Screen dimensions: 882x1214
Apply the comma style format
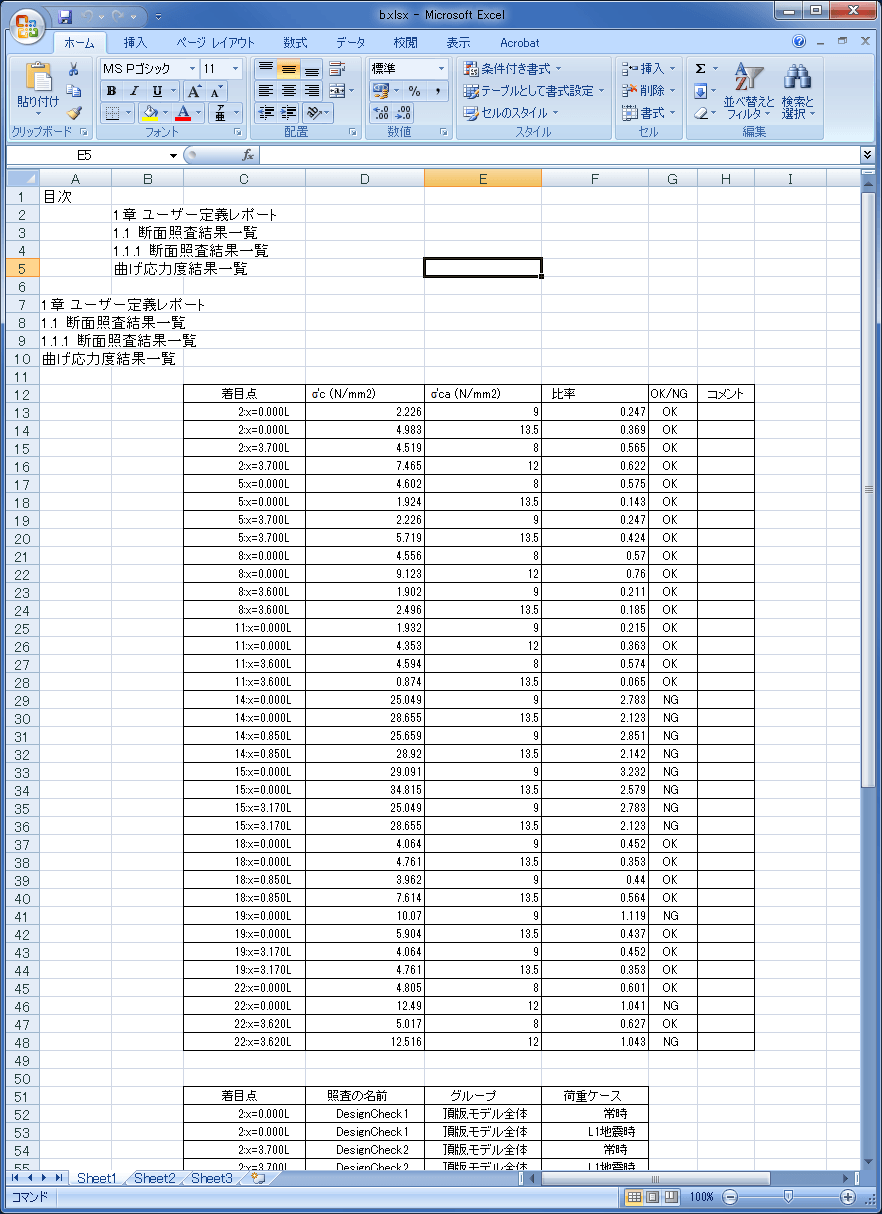coord(437,91)
